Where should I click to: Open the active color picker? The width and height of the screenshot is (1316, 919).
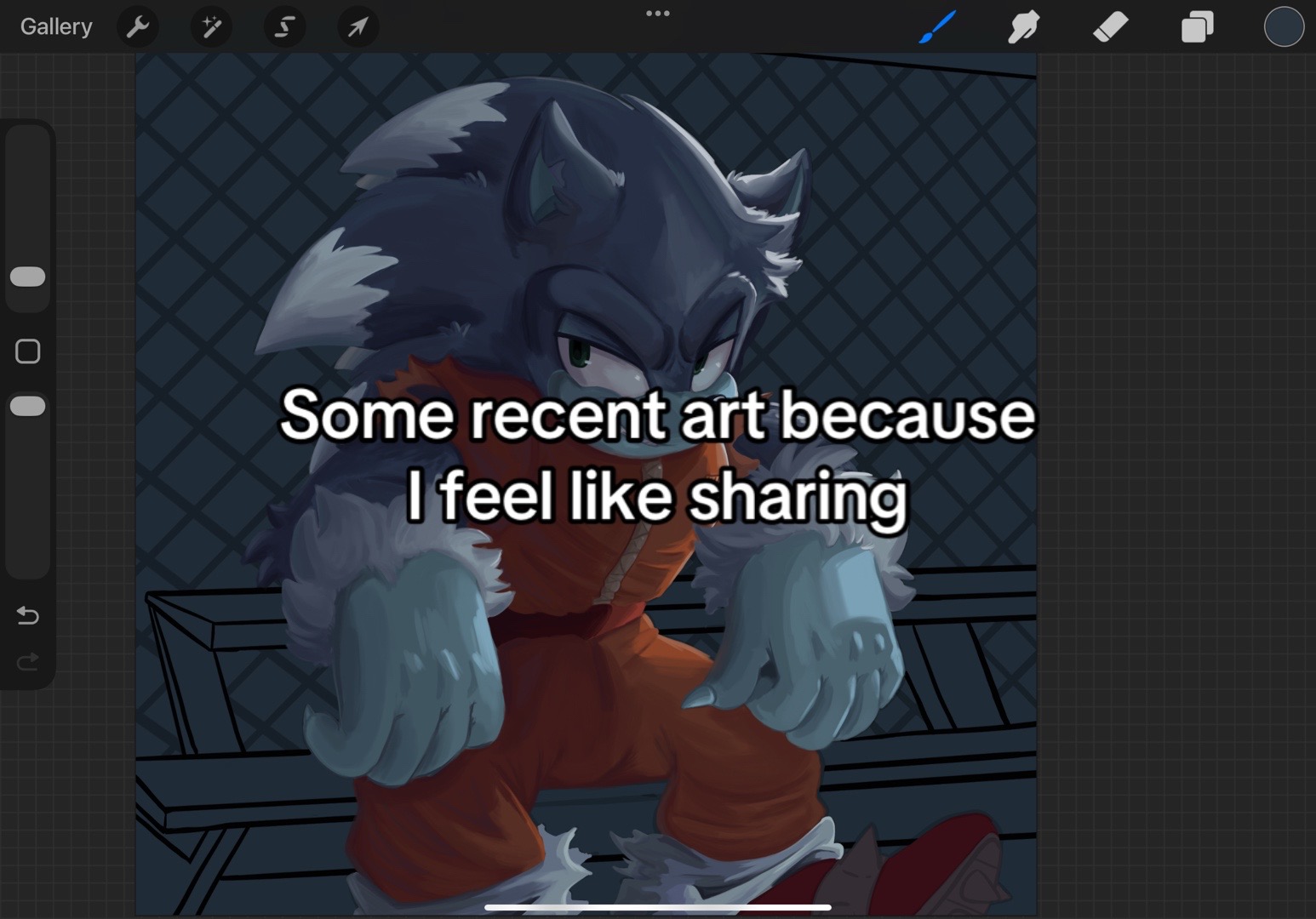point(1284,27)
